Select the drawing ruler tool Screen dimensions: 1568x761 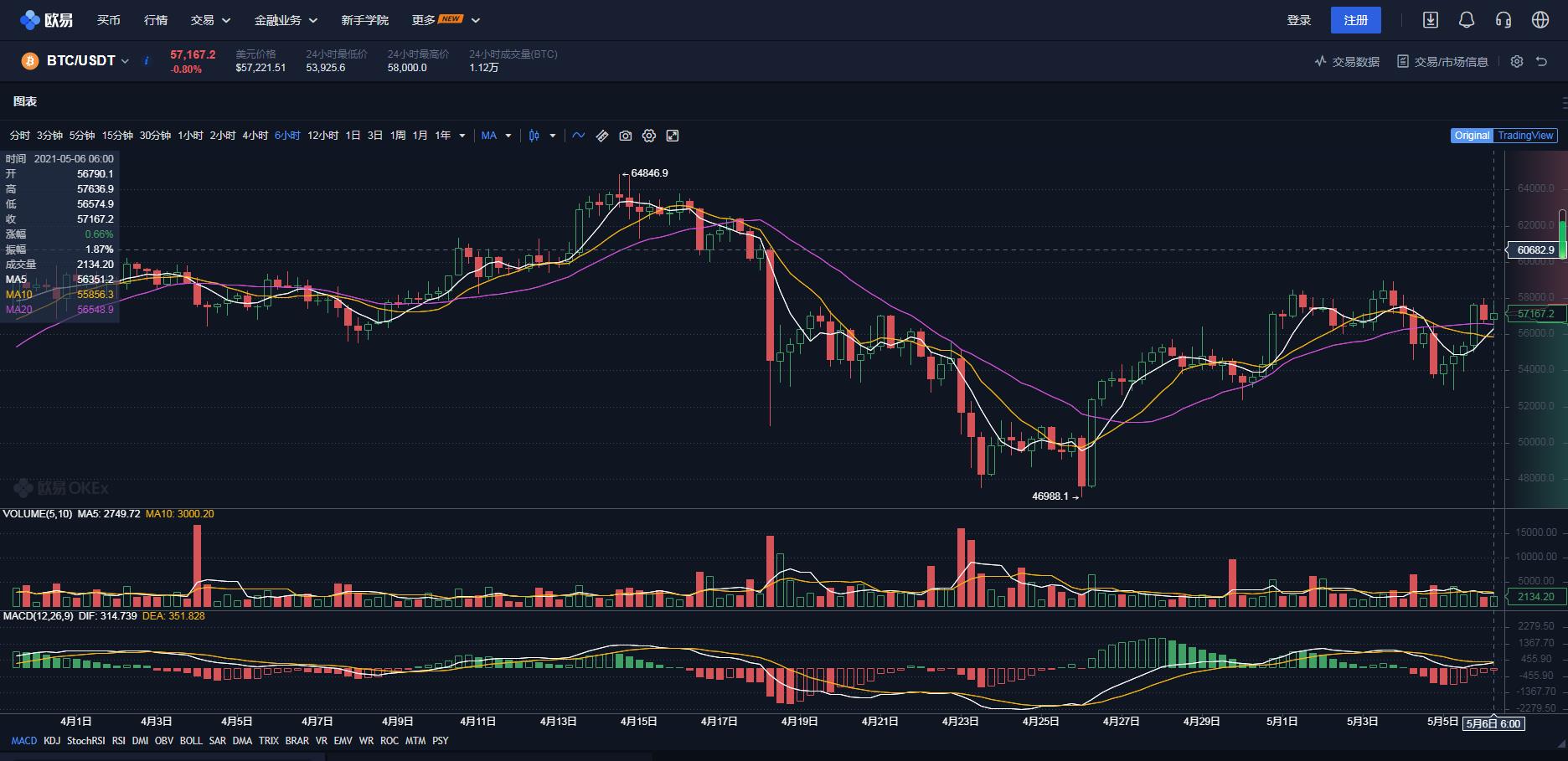pos(602,136)
